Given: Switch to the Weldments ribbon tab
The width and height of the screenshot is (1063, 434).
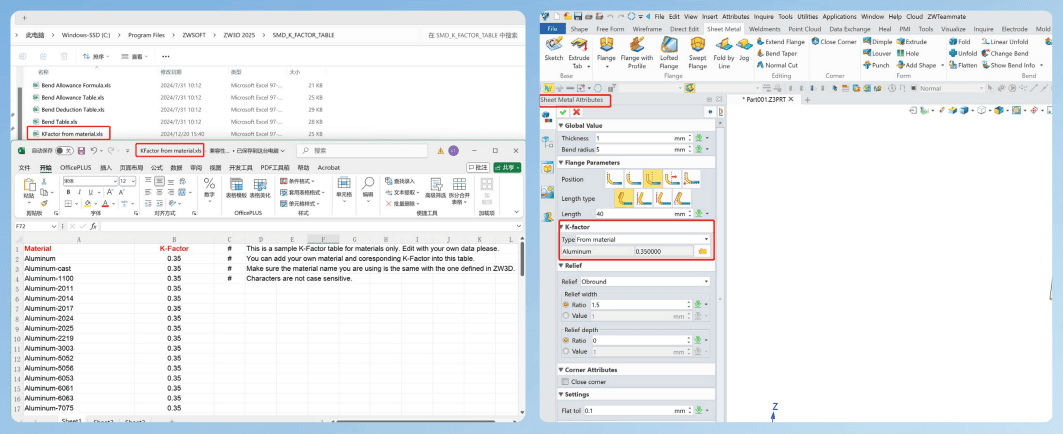Looking at the screenshot, I should point(765,29).
